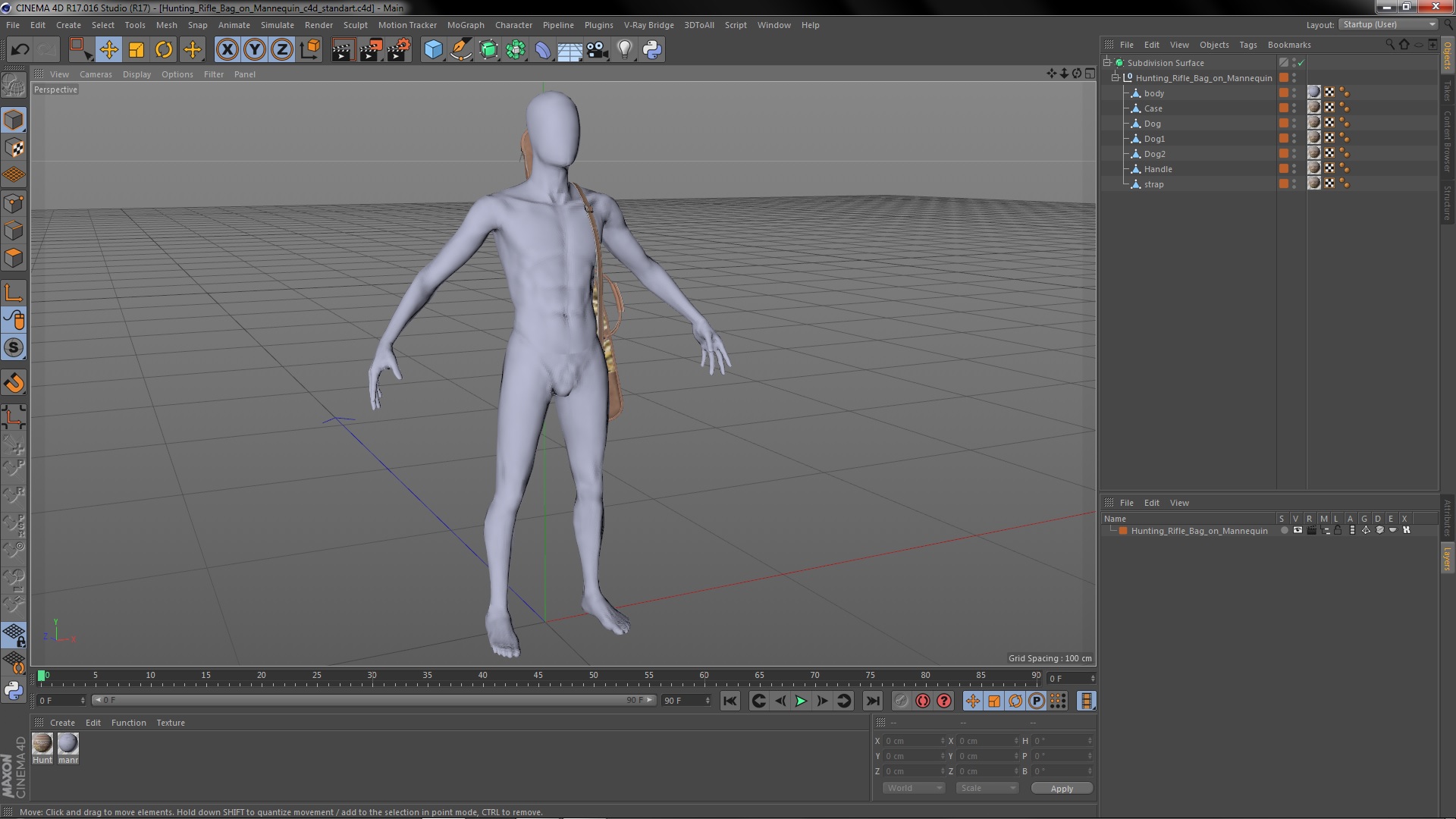Select the mannequin material thumbnail
1456x819 pixels.
coord(68,743)
